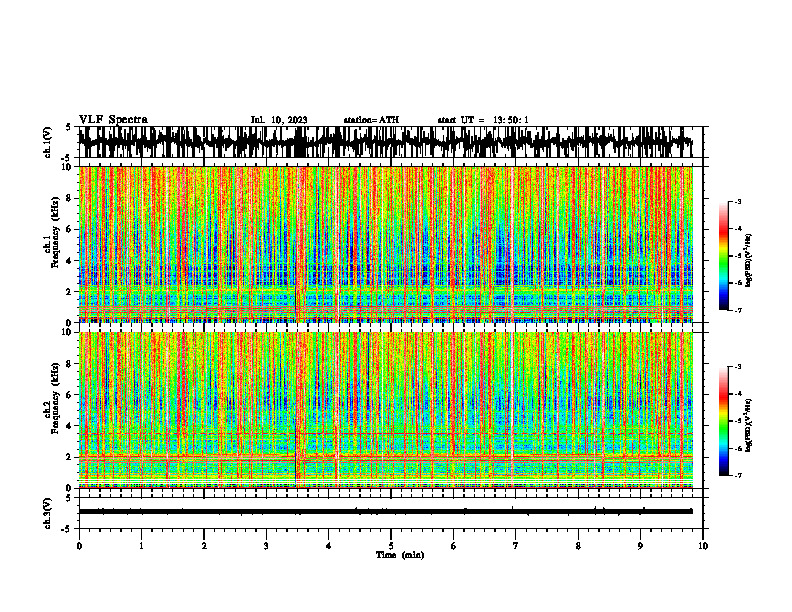
Task: Click the "start UT = 13:50:1" header text
Action: pos(483,120)
